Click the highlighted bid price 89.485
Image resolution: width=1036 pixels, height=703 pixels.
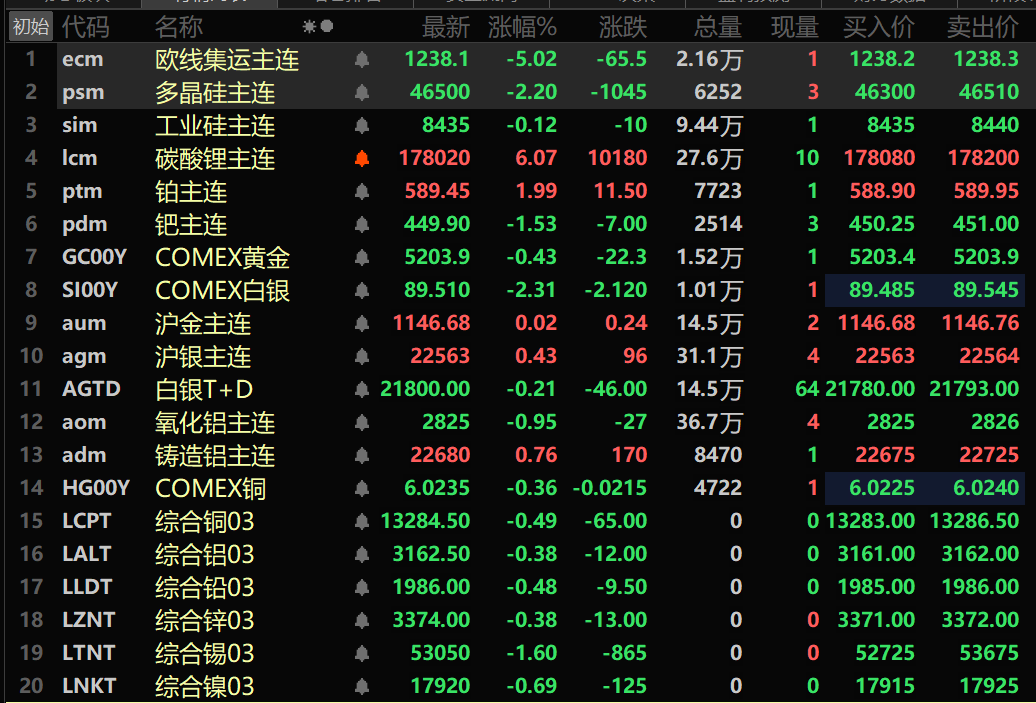click(881, 290)
